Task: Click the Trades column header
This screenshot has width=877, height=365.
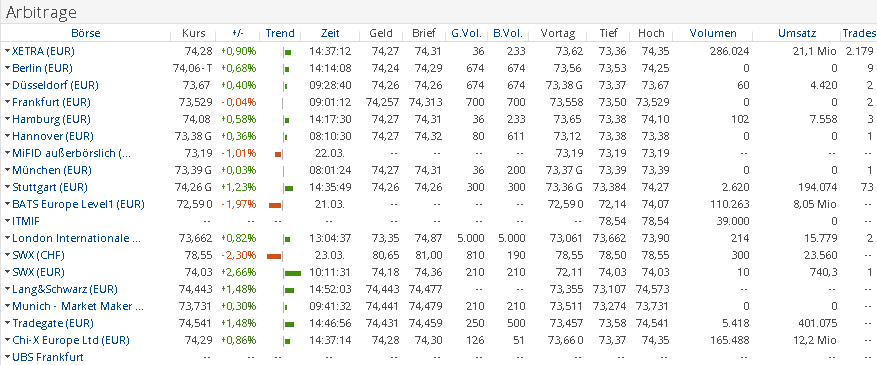Action: click(x=858, y=33)
